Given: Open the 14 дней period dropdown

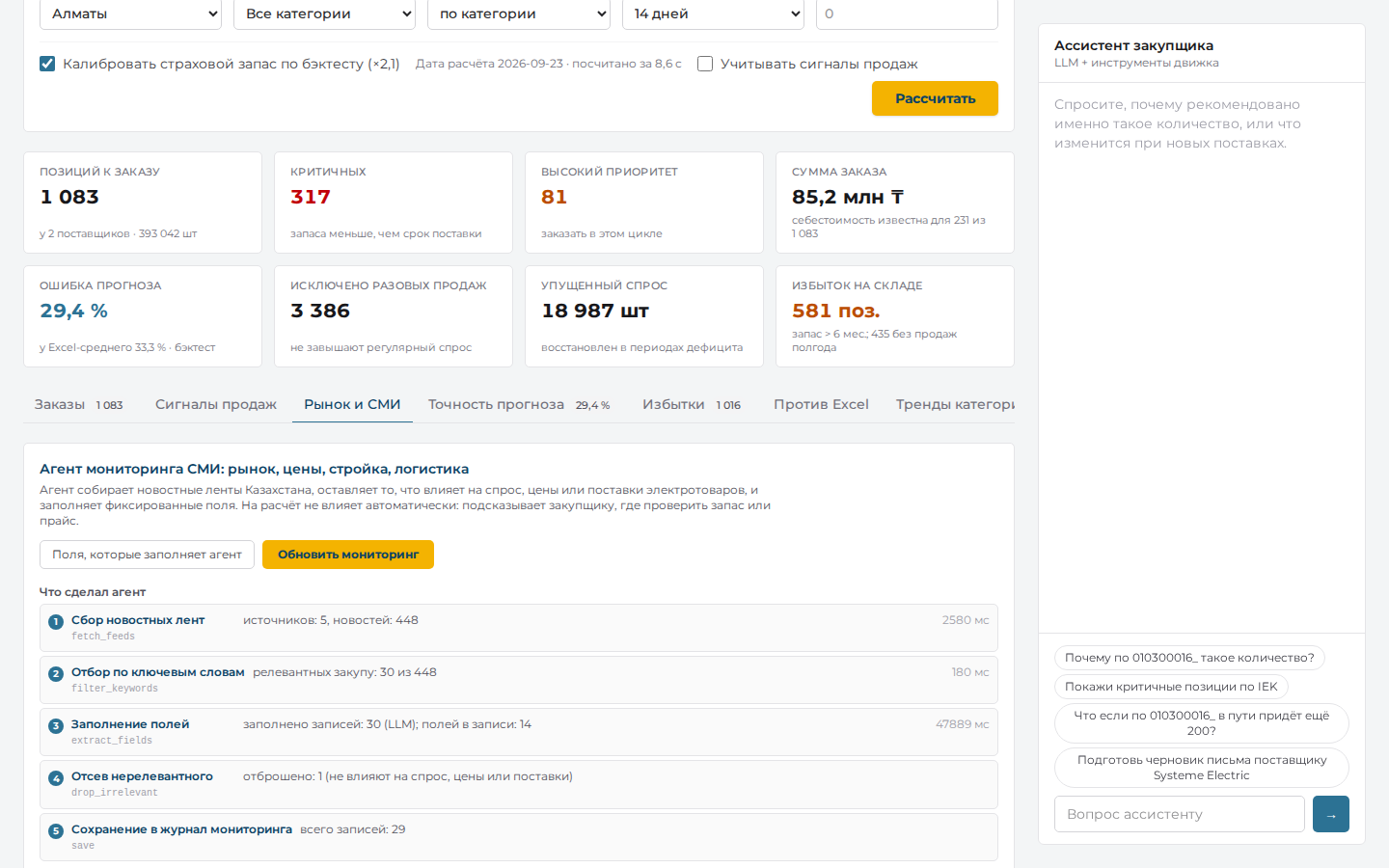Looking at the screenshot, I should pyautogui.click(x=714, y=14).
